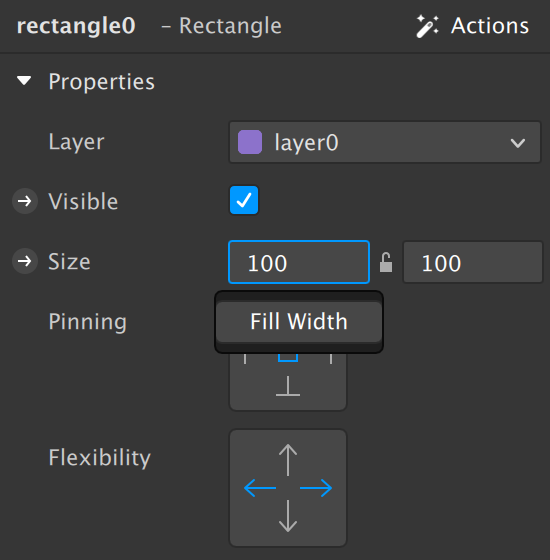
Task: Focus the width size field
Action: (299, 262)
